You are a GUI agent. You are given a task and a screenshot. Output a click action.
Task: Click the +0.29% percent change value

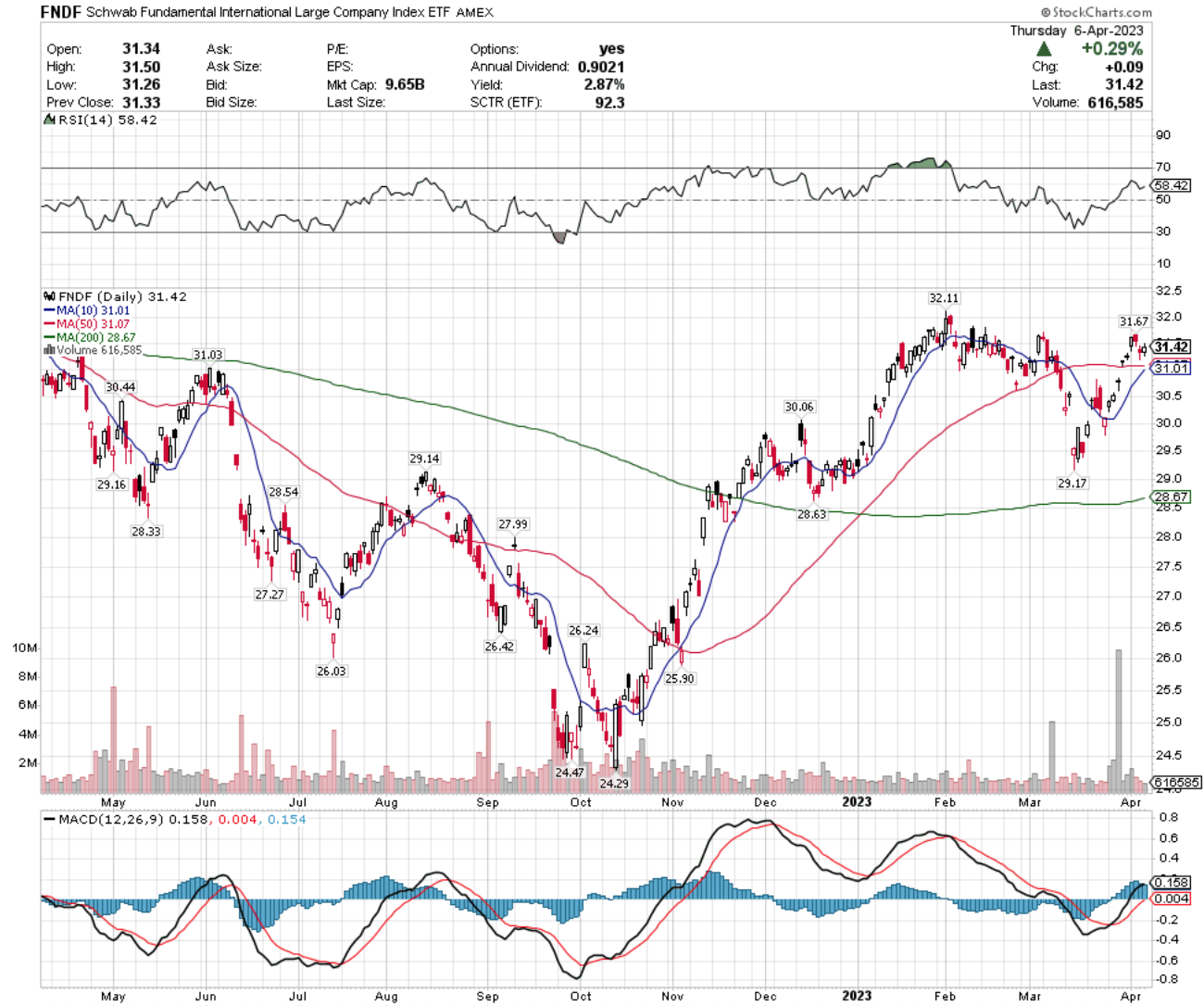[x=1110, y=49]
